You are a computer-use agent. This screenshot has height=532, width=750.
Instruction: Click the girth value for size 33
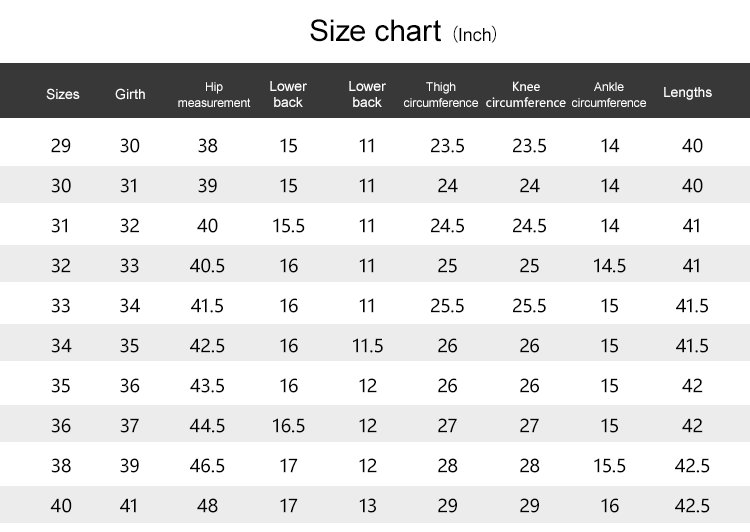coord(130,306)
